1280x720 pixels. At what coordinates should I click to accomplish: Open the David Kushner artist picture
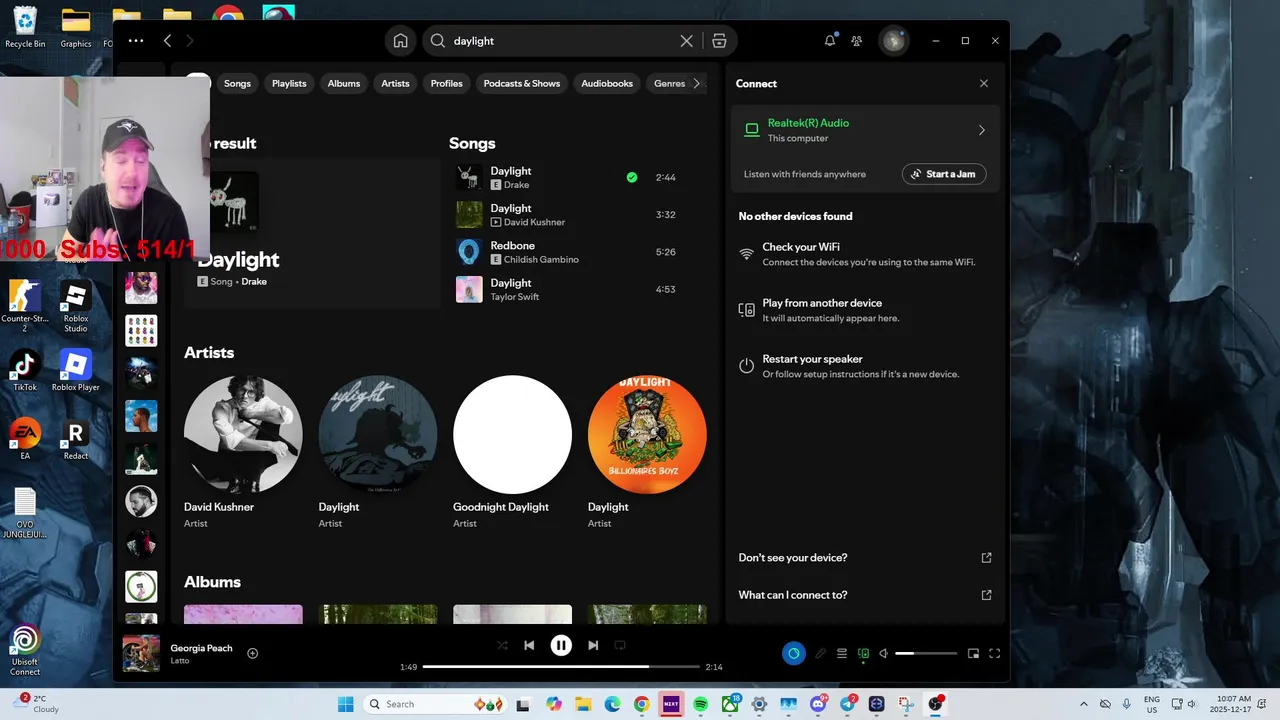coord(243,434)
